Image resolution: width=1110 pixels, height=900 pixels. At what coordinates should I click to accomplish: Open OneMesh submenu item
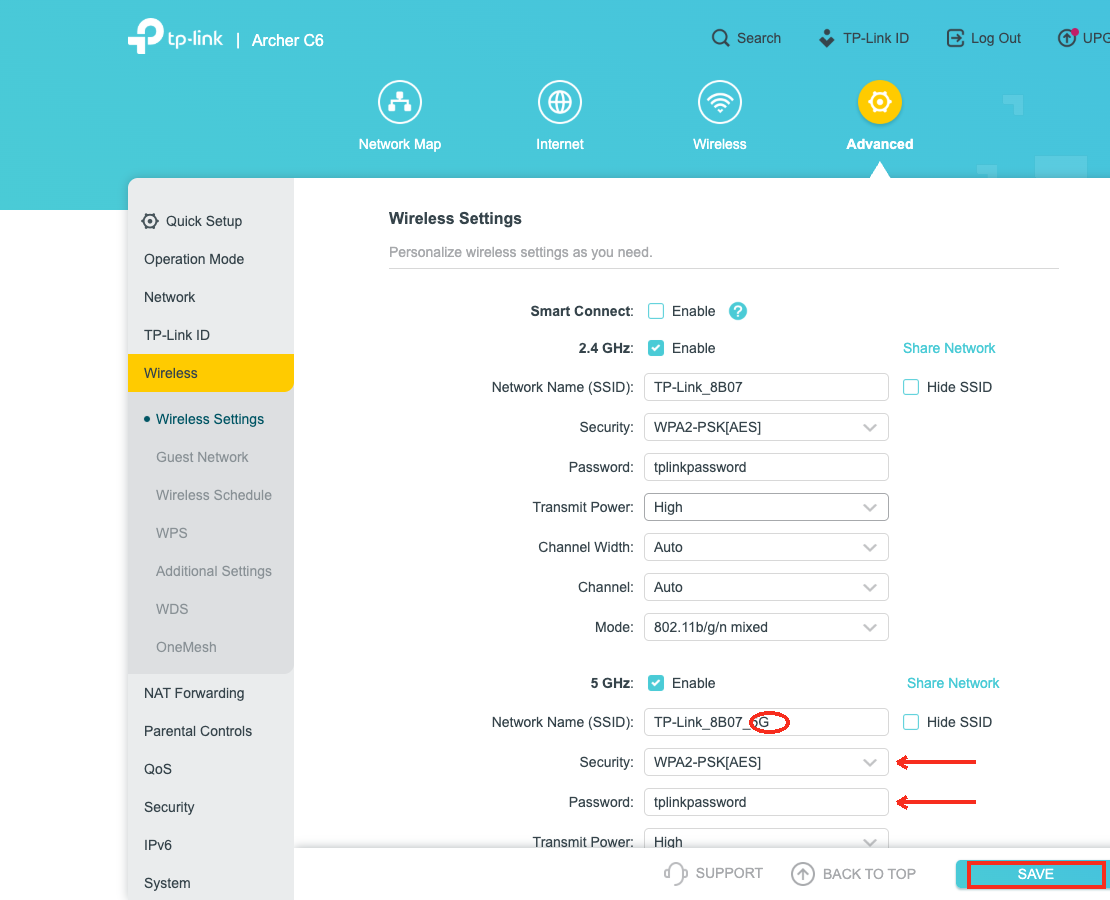186,646
